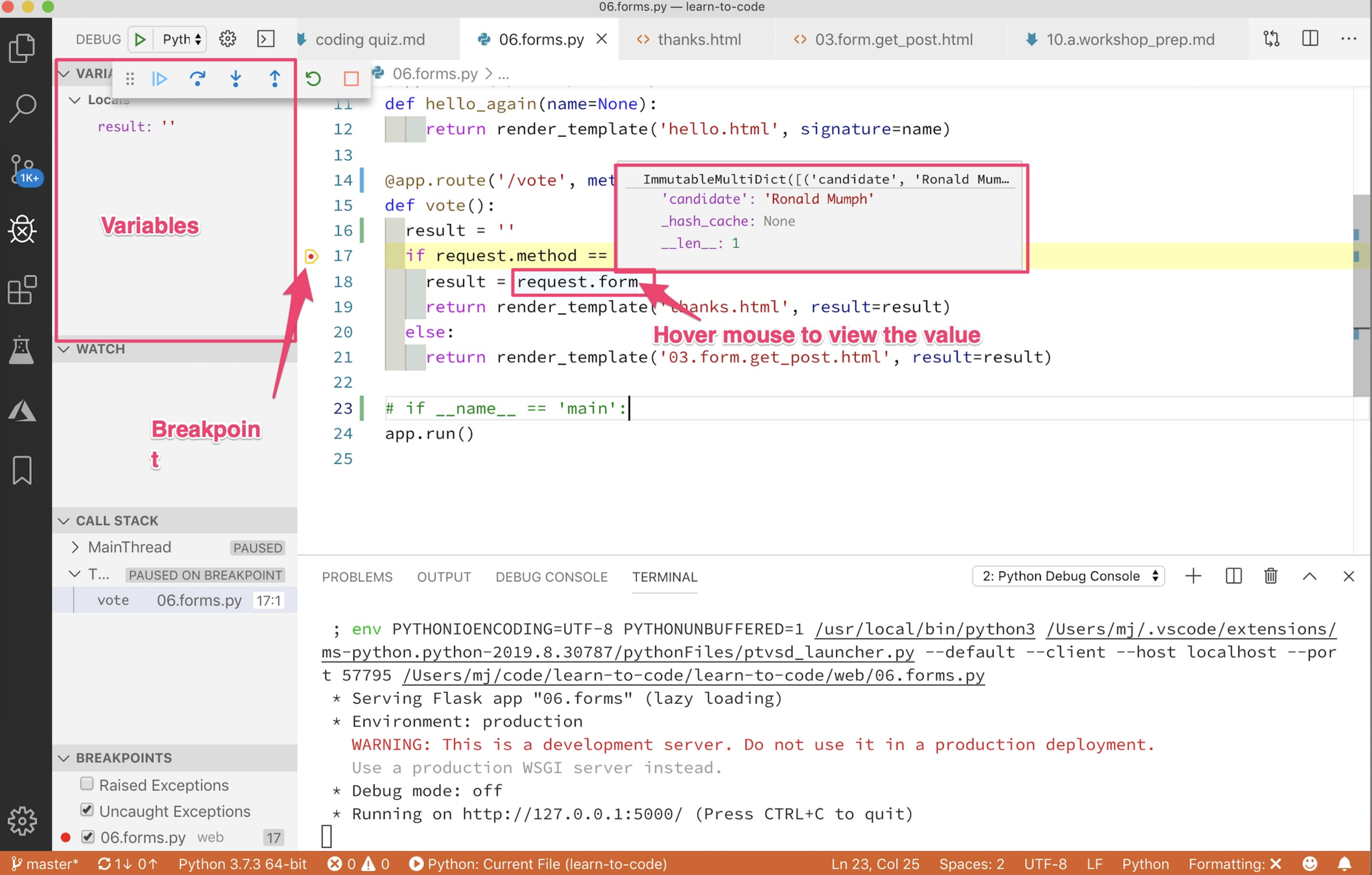Image resolution: width=1372 pixels, height=875 pixels.
Task: Uncheck Uncaught Exceptions breakpoint
Action: 87,810
